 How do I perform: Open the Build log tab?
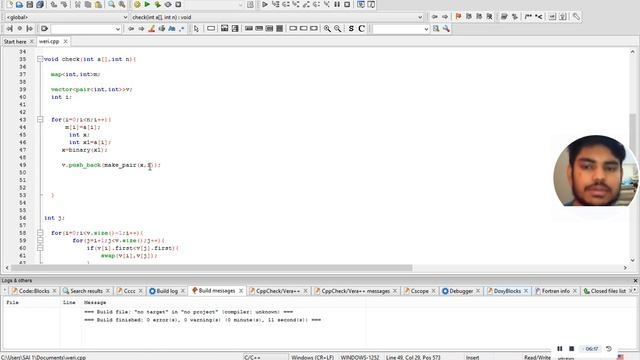[x=167, y=291]
